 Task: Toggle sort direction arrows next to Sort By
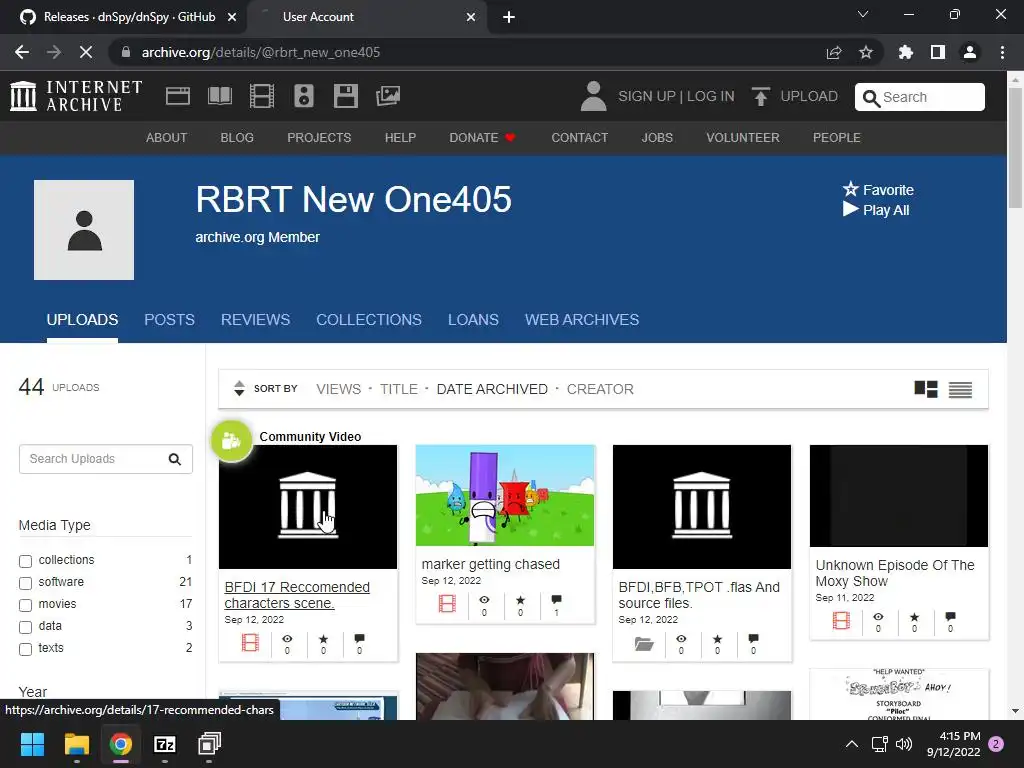[x=239, y=389]
